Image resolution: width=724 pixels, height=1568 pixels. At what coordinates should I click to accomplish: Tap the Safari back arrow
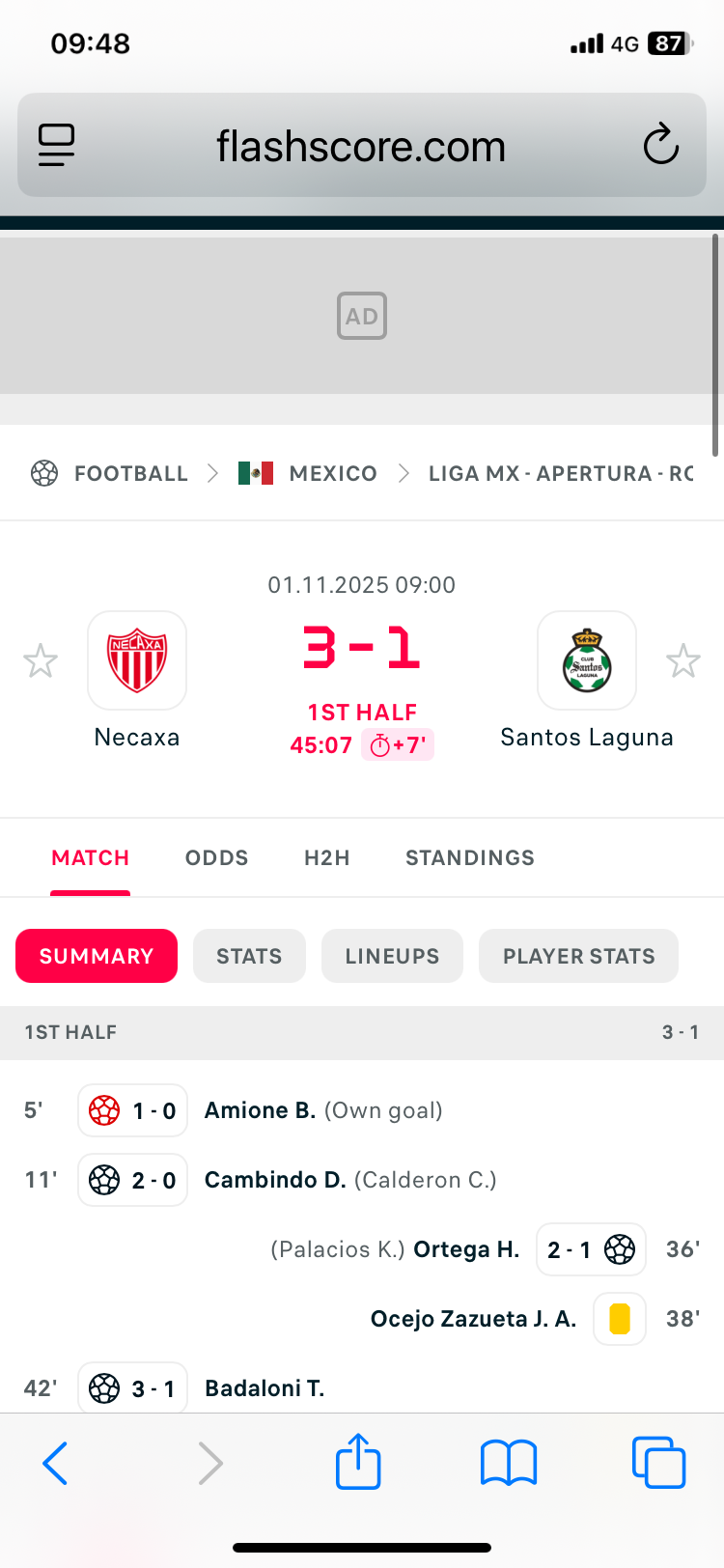click(x=56, y=1463)
